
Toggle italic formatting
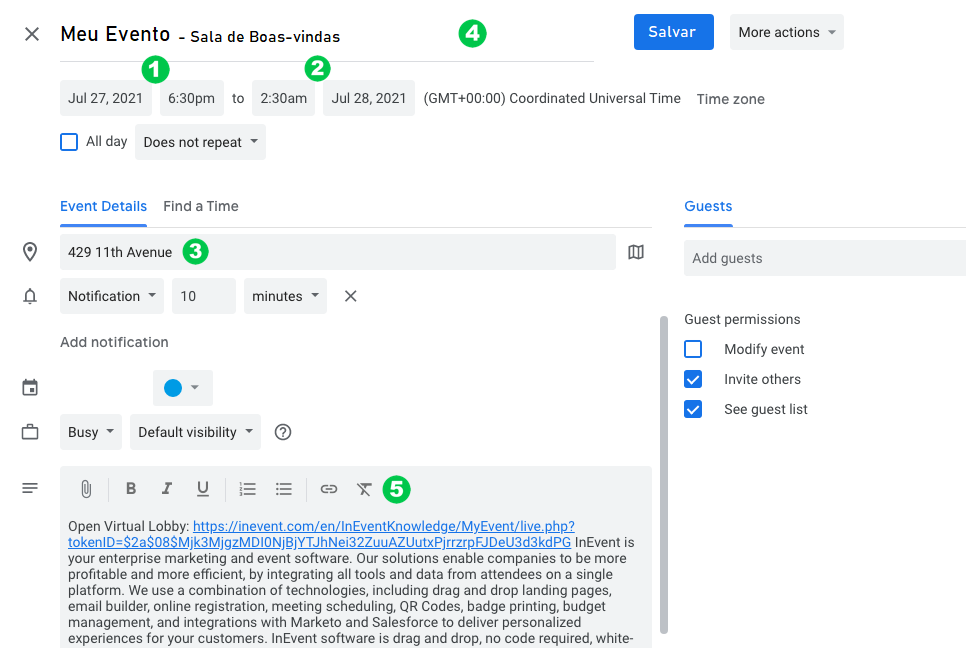coord(166,488)
